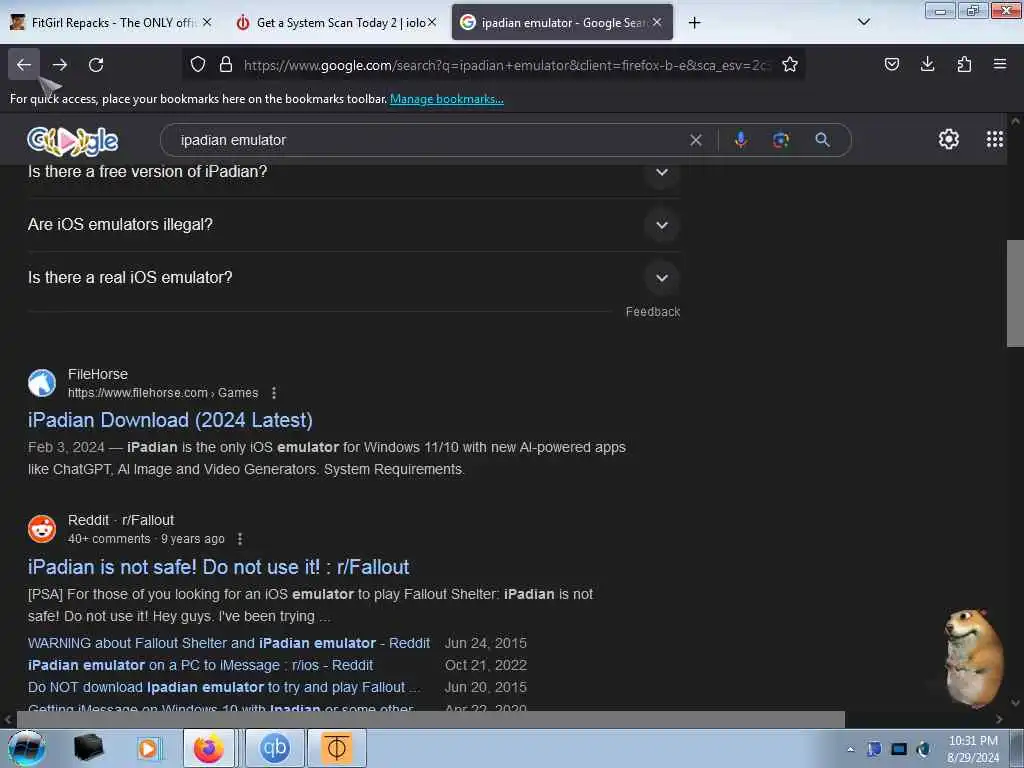Switch to FitGirl Repacks tab
1024x768 pixels.
[x=112, y=23]
